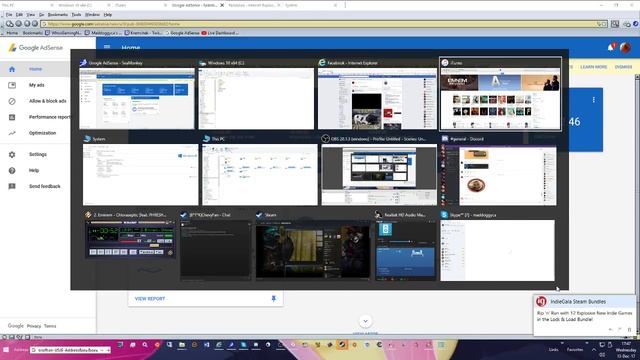Open the Realtek HD Audio Manager thumbnail
640x360 pixels.
click(406, 250)
